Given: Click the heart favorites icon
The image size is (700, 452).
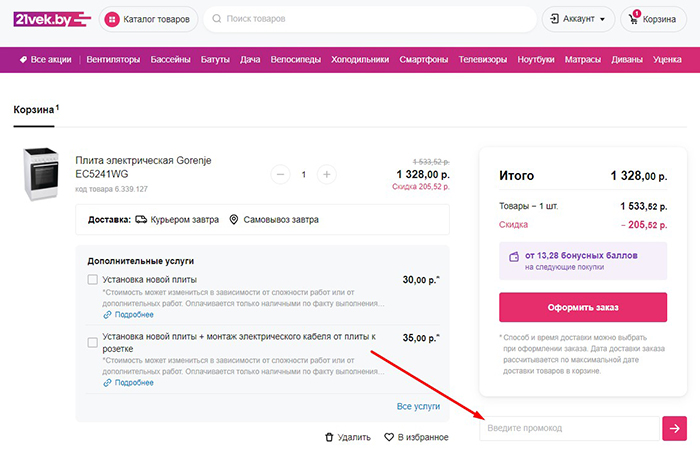Looking at the screenshot, I should [389, 437].
